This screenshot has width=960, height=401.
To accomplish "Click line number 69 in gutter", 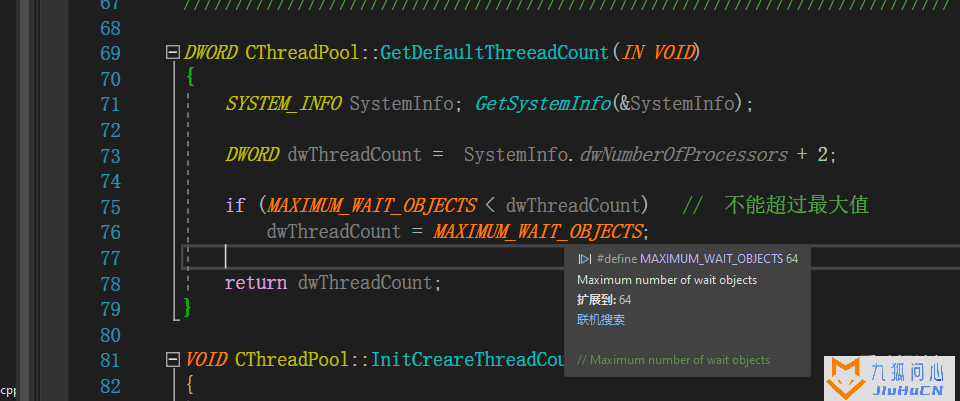I will pos(110,53).
